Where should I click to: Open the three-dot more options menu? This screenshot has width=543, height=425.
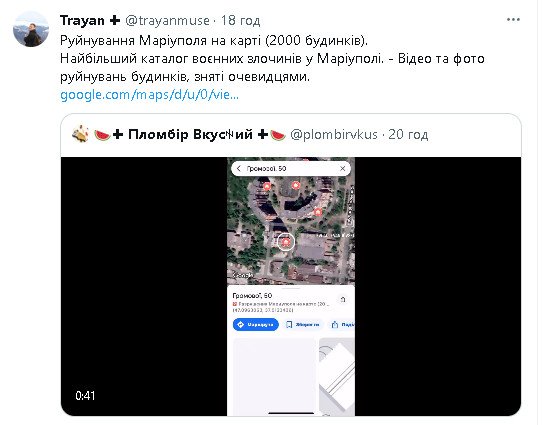pos(513,20)
